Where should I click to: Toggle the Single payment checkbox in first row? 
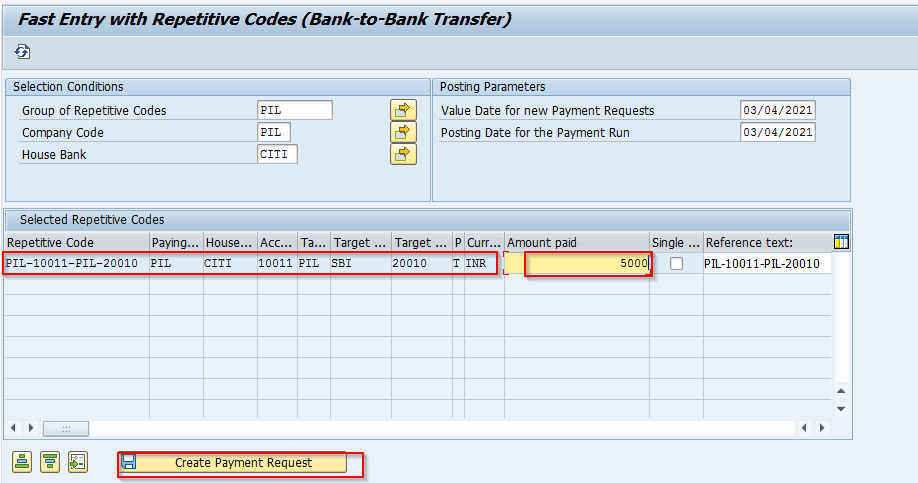pos(676,263)
